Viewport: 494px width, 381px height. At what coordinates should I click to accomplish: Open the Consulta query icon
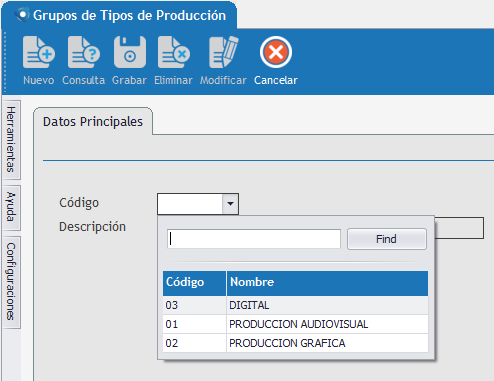click(83, 52)
